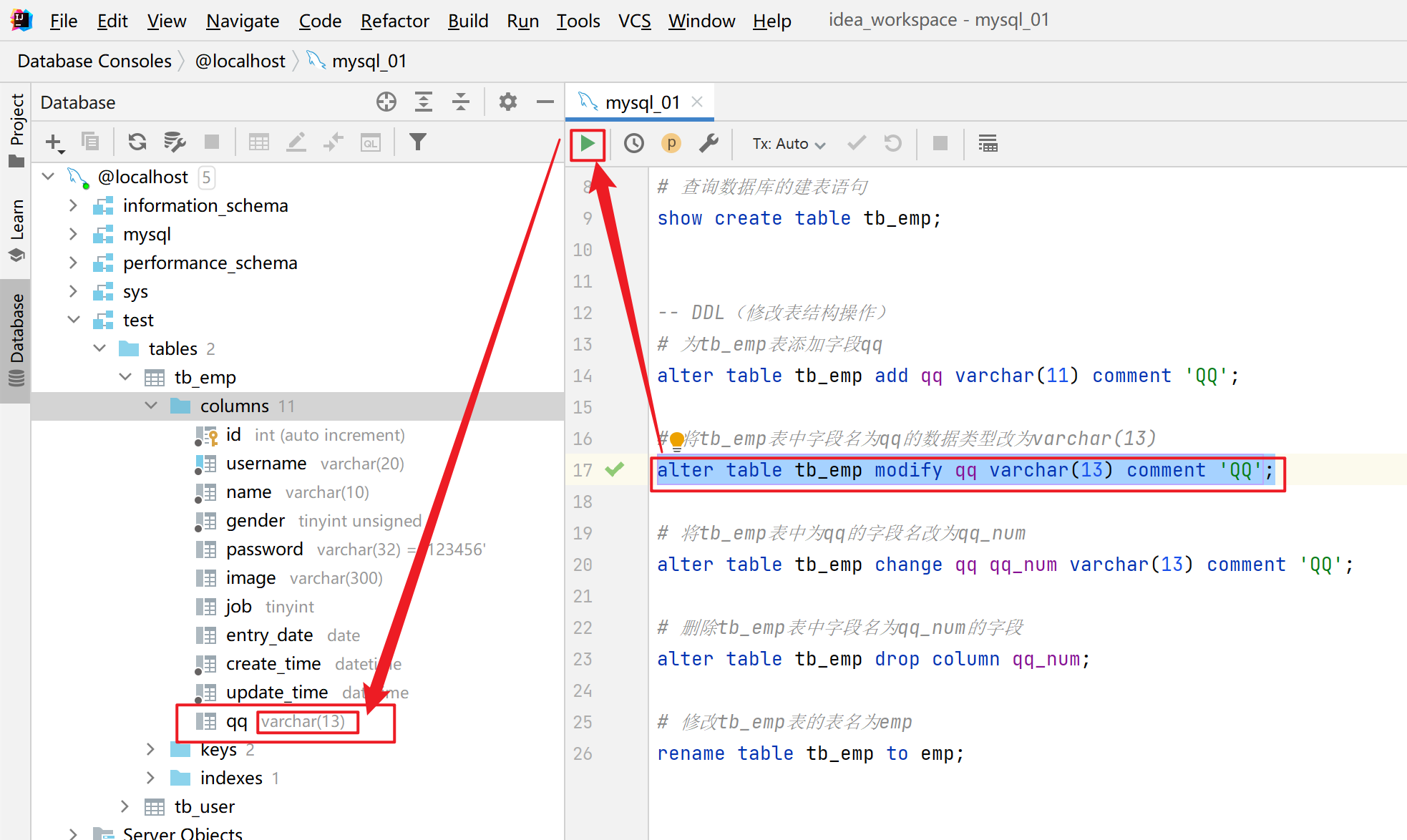Open console settings wrench icon
Image resolution: width=1407 pixels, height=840 pixels.
click(709, 144)
